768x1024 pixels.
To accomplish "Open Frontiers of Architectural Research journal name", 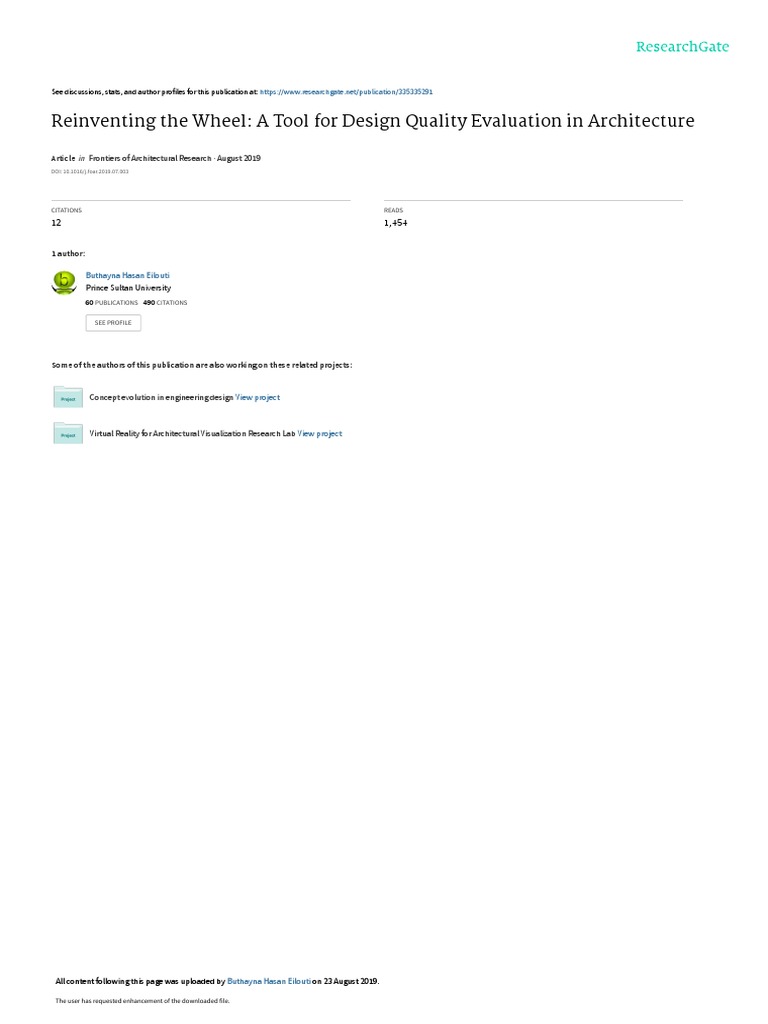I will pyautogui.click(x=150, y=158).
